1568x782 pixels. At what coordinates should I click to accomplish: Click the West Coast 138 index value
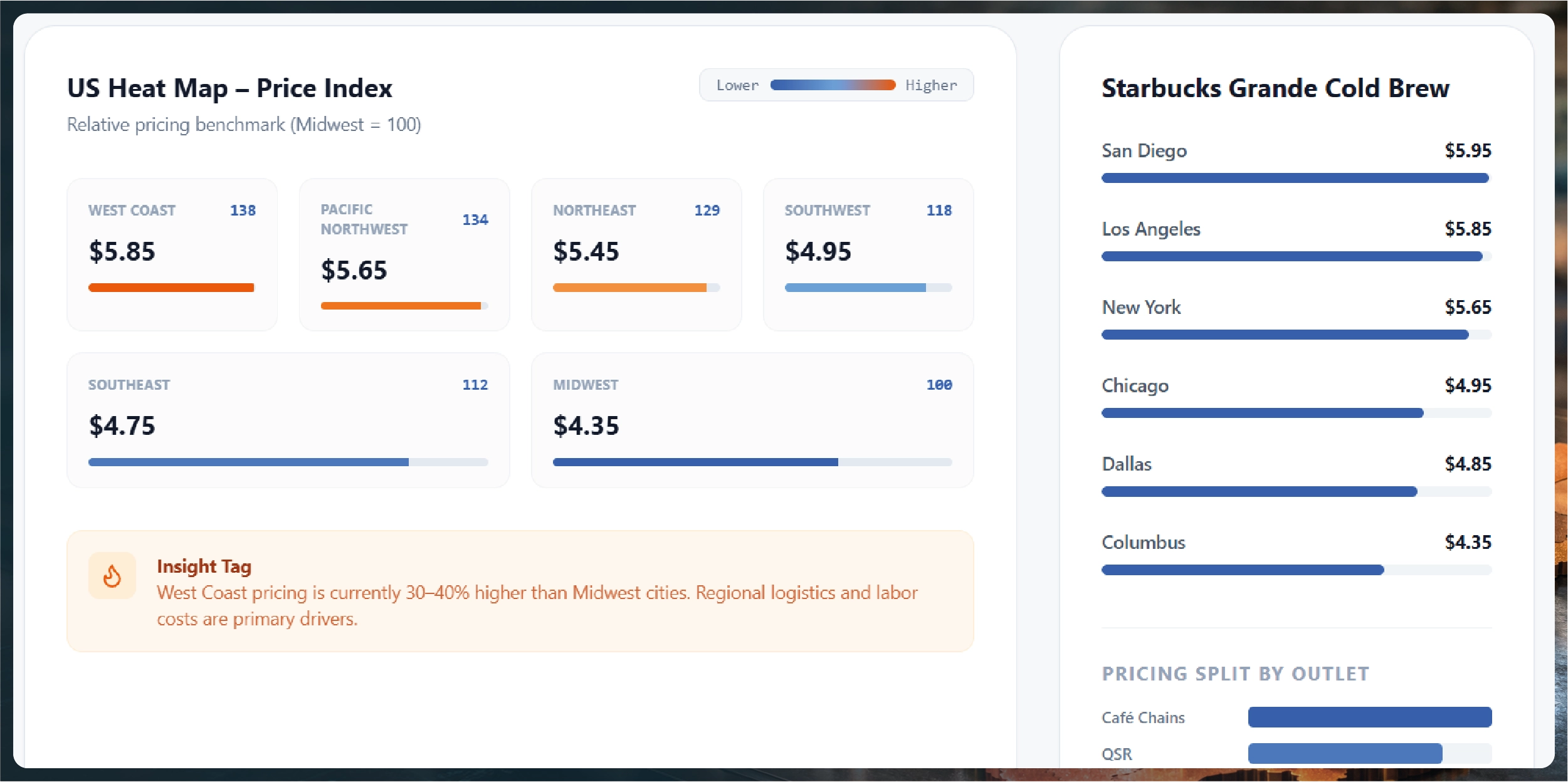pos(243,211)
